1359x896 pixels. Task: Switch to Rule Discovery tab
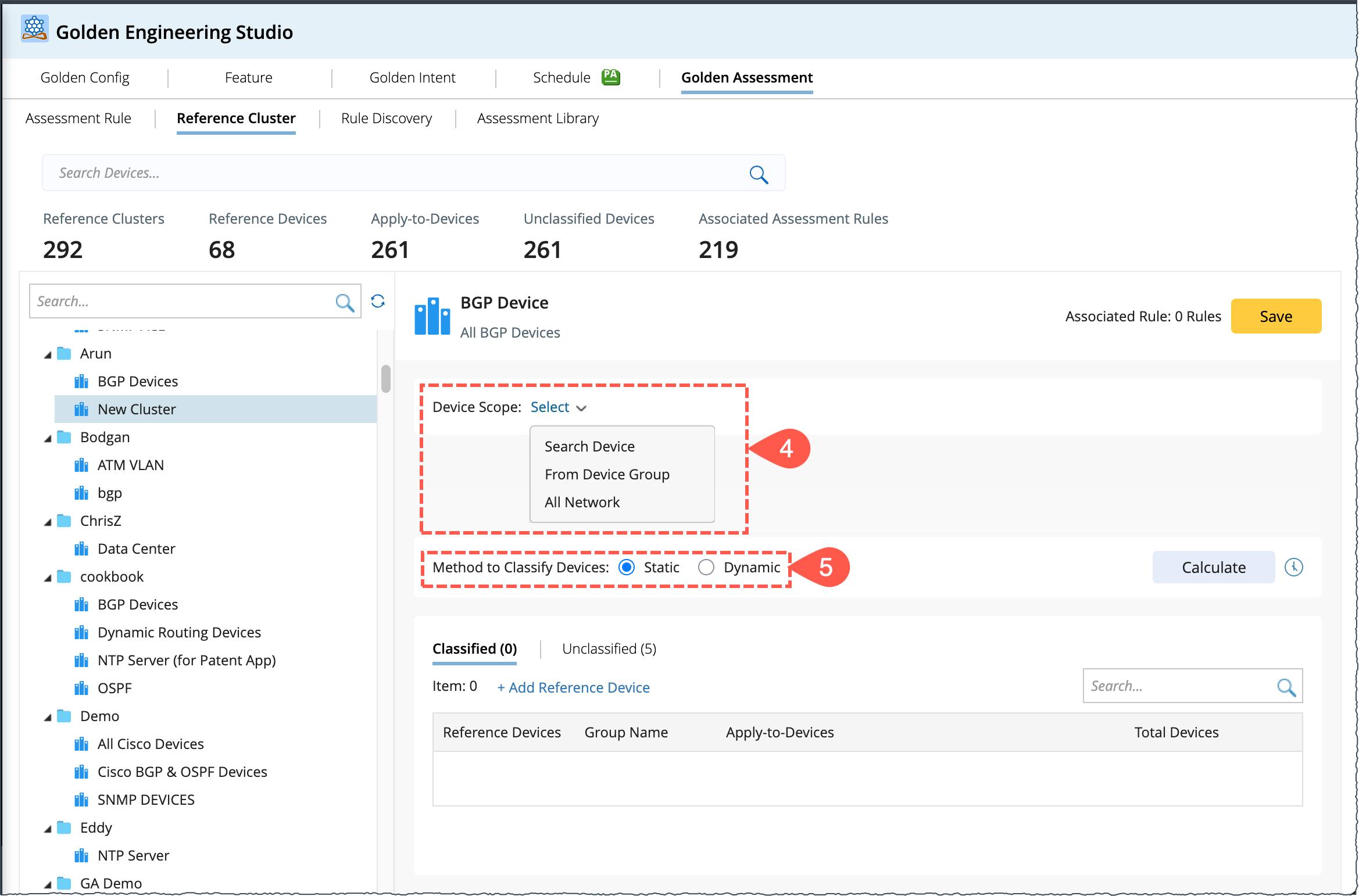point(387,119)
